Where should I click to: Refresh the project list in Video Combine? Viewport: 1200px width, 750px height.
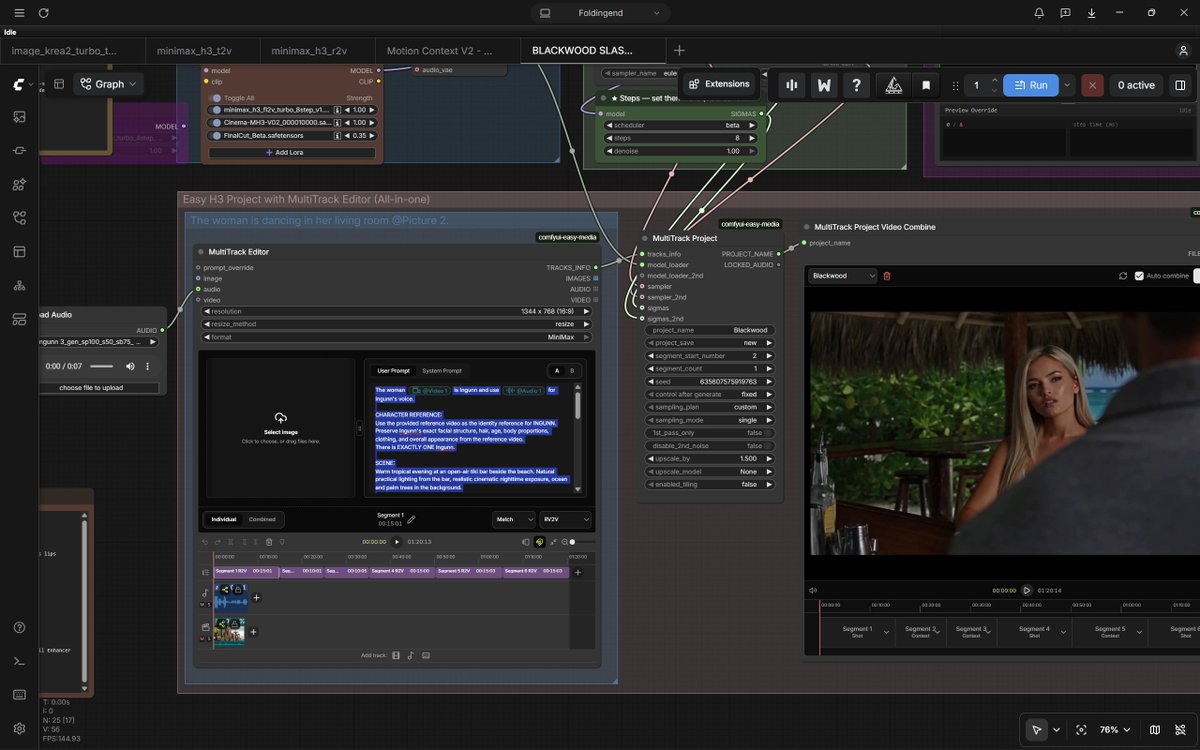[x=1123, y=276]
